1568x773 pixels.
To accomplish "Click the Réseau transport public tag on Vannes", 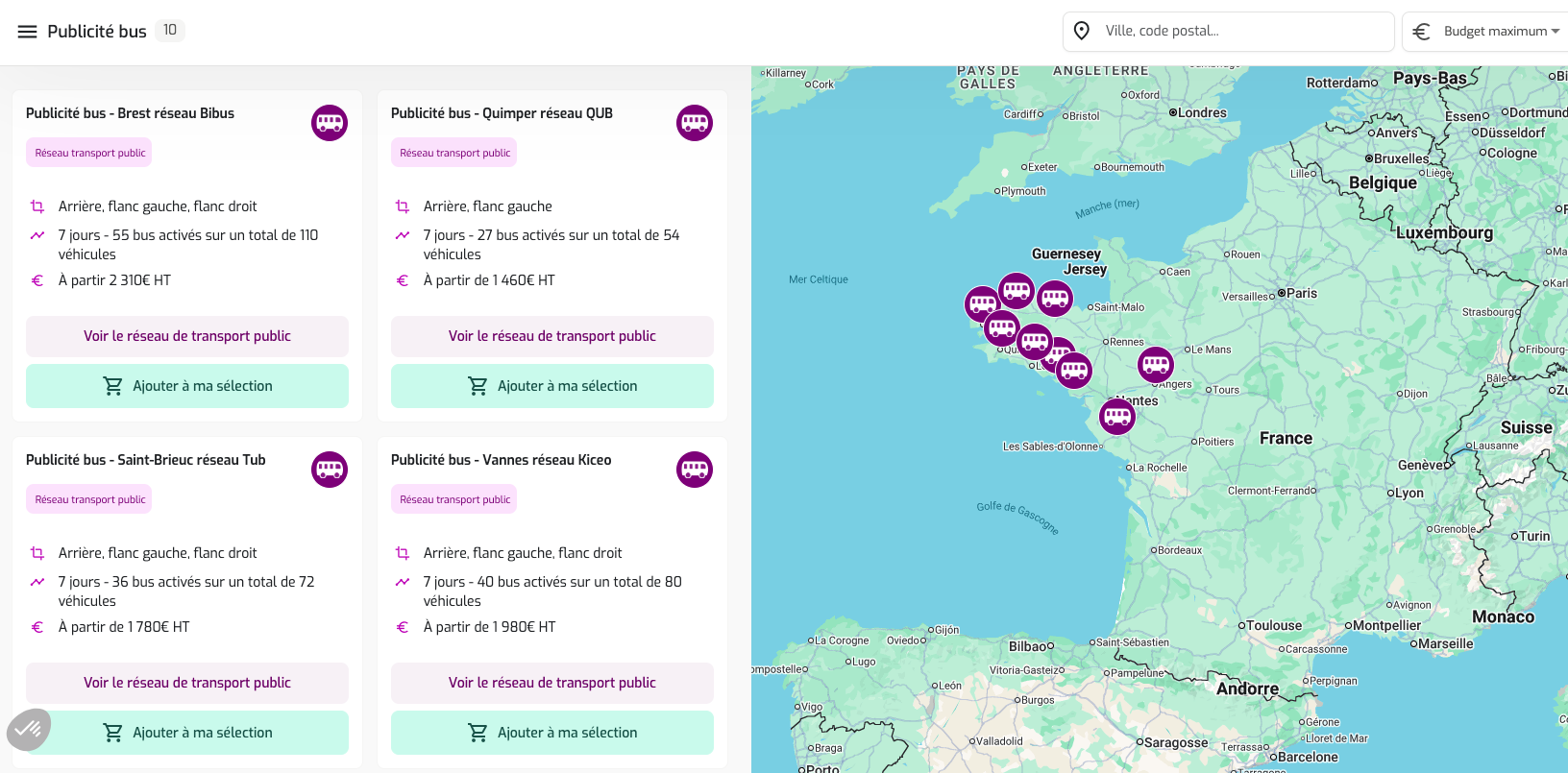I will tap(454, 499).
